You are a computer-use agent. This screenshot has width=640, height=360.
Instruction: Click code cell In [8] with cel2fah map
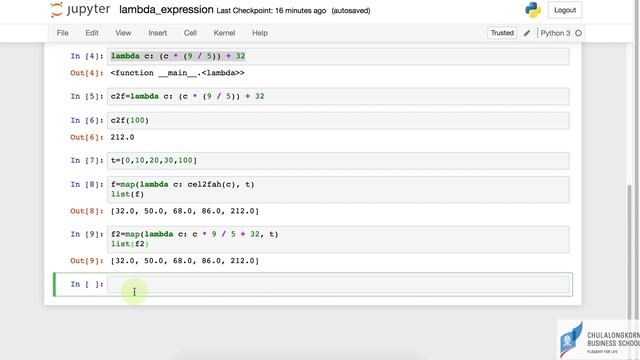tap(338, 189)
